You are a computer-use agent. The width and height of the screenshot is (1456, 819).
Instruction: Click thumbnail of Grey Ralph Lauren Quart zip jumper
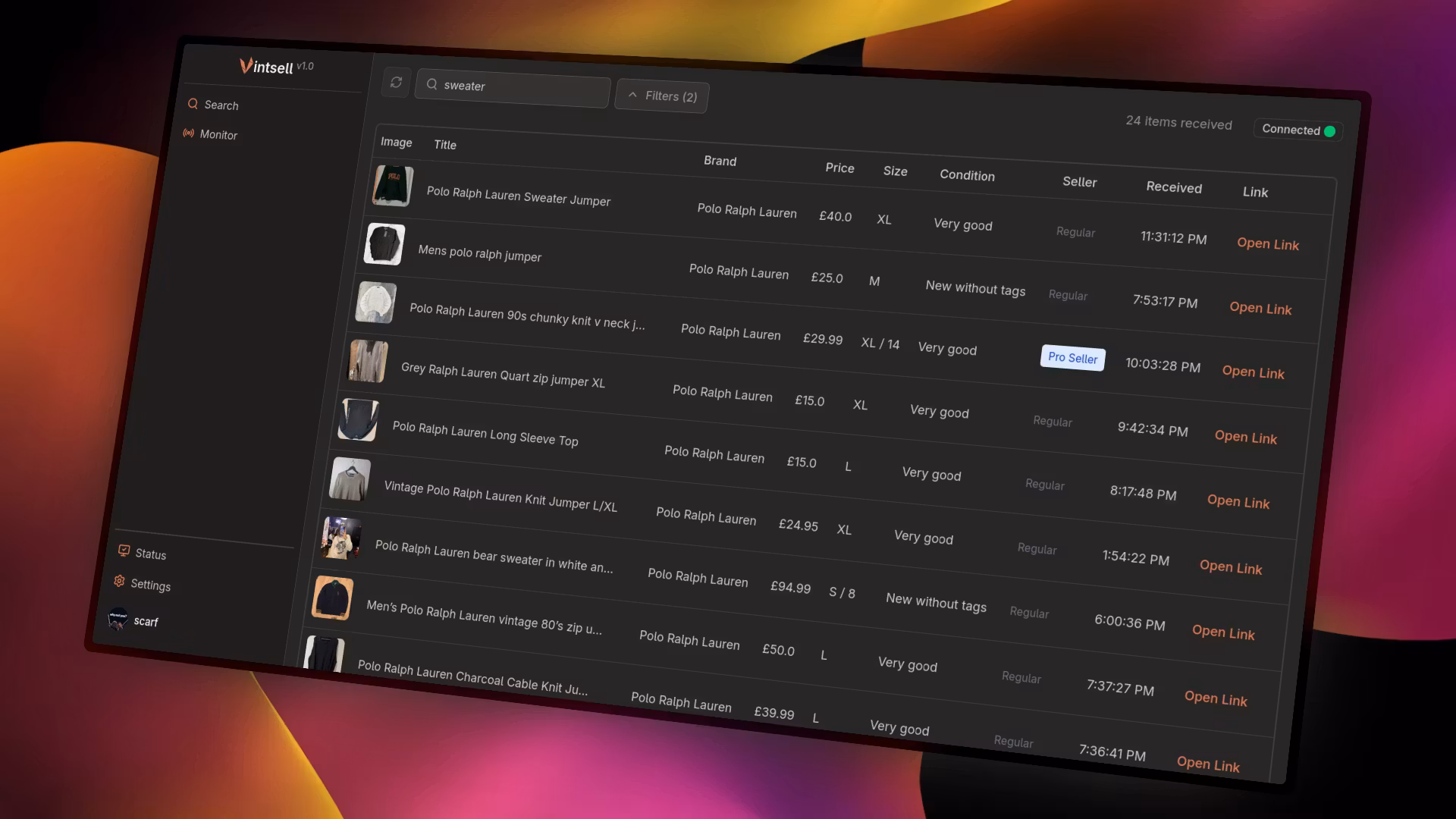click(x=368, y=361)
